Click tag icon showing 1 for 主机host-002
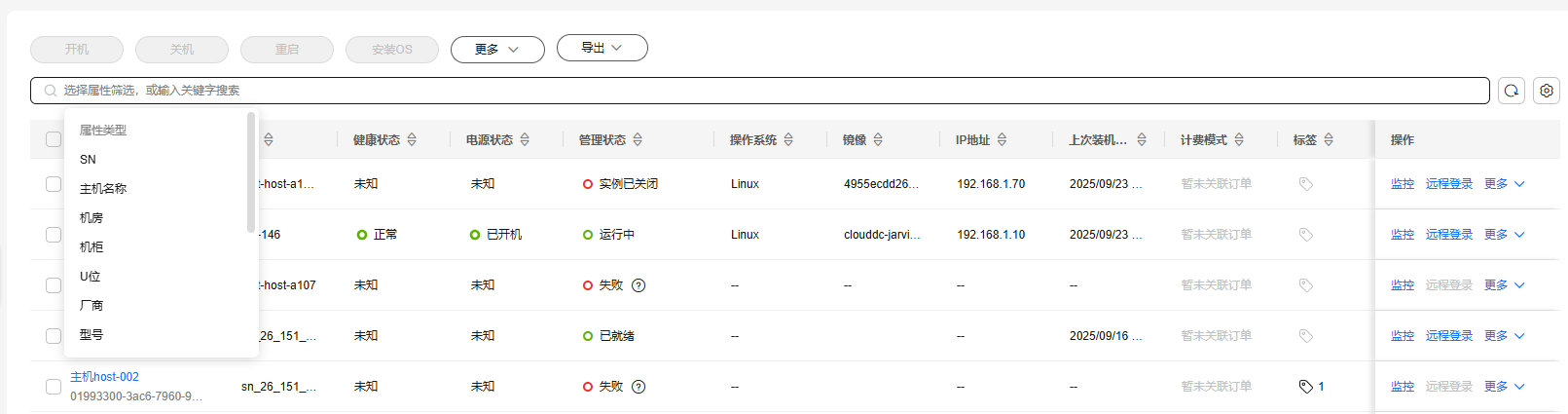 click(1306, 387)
